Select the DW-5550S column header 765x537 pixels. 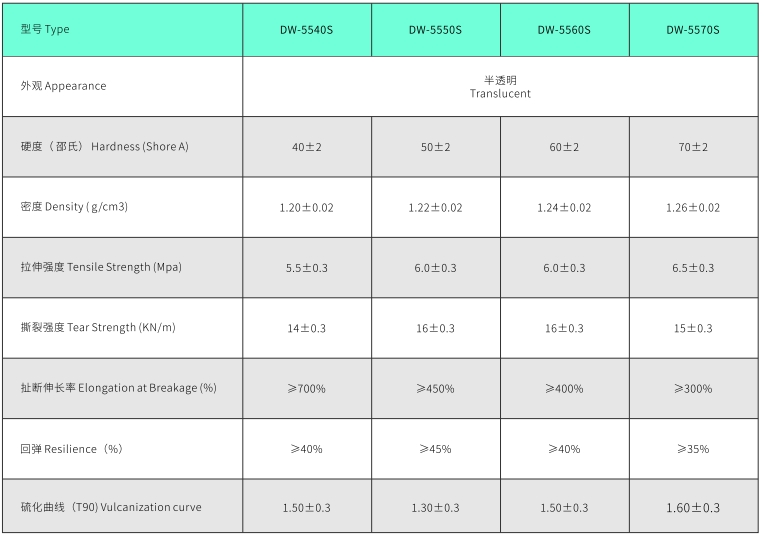435,30
